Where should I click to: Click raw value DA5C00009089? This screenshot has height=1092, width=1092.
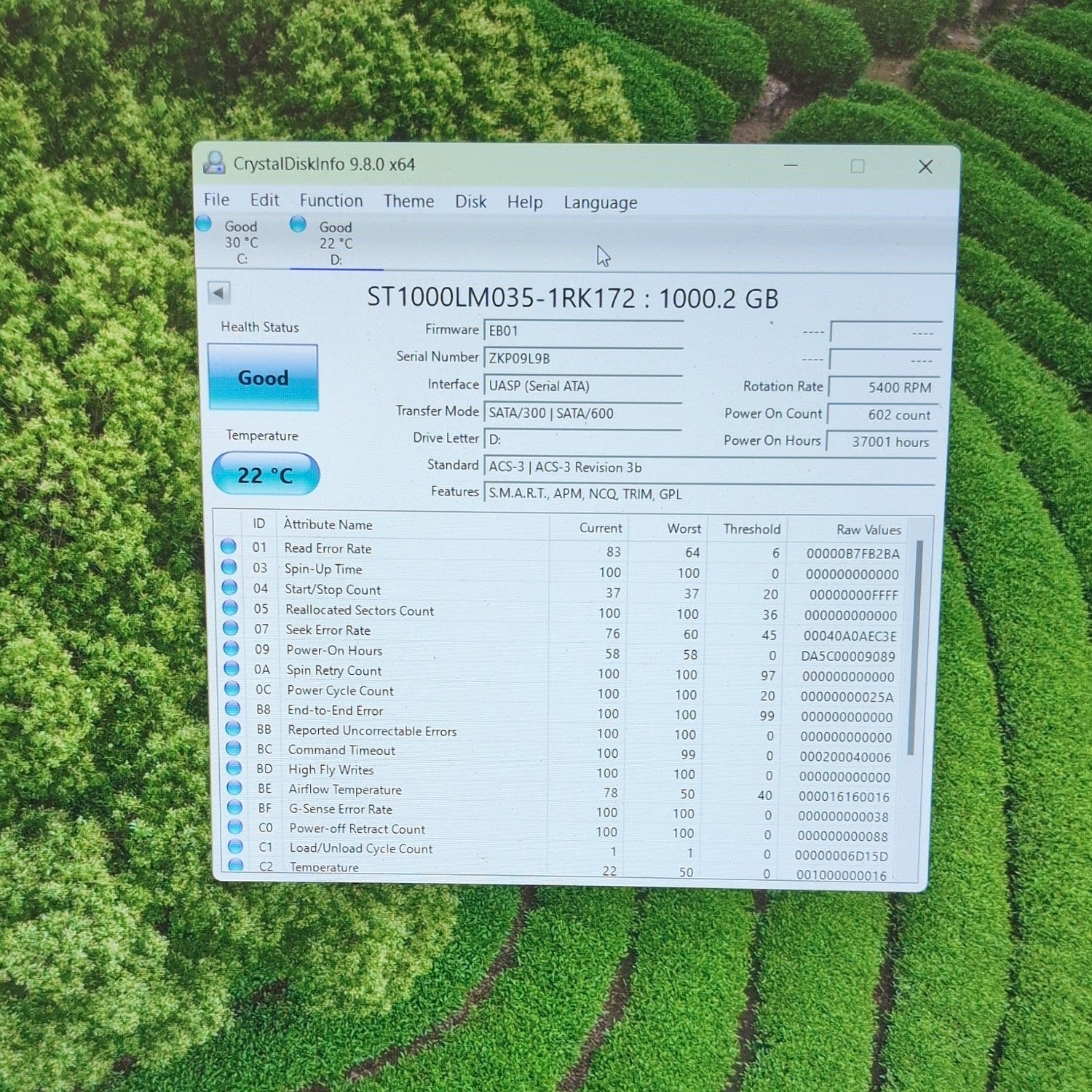click(x=848, y=656)
